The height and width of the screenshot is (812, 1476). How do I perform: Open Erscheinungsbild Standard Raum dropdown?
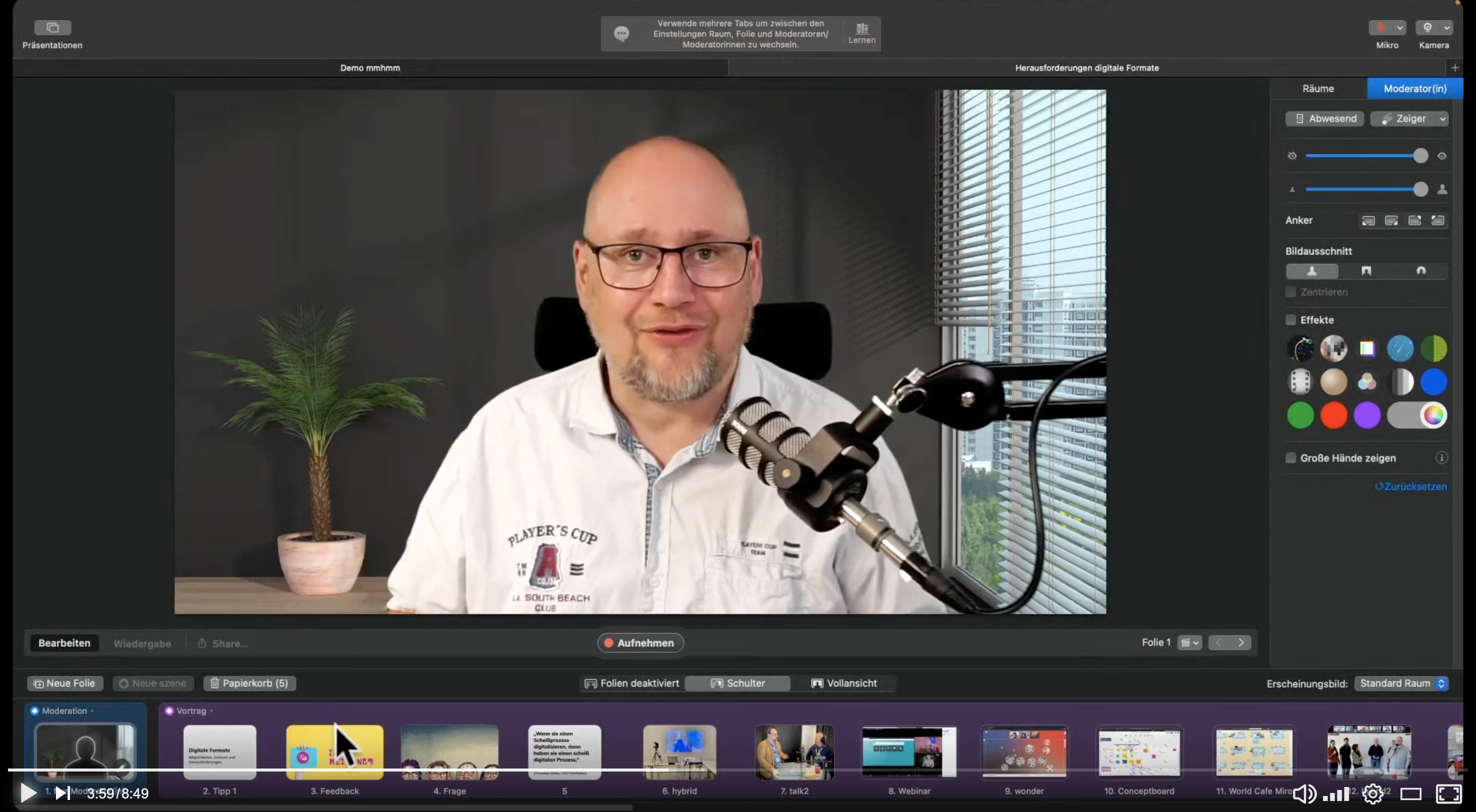pyautogui.click(x=1401, y=683)
